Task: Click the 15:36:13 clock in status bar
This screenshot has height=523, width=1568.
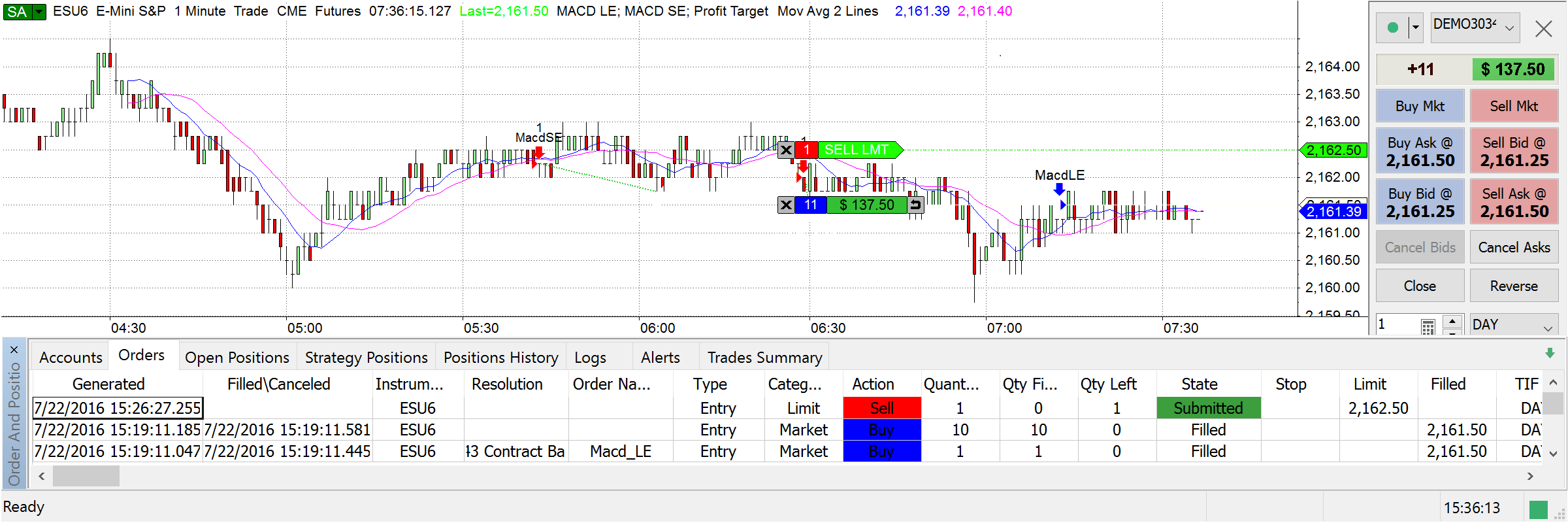Action: pyautogui.click(x=1471, y=508)
